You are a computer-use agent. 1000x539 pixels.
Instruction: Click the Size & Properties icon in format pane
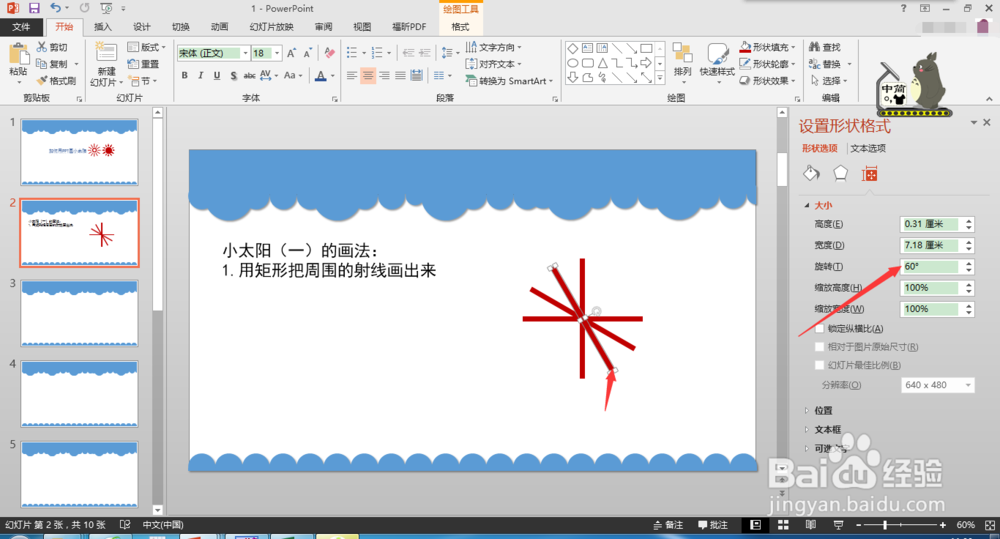(870, 174)
